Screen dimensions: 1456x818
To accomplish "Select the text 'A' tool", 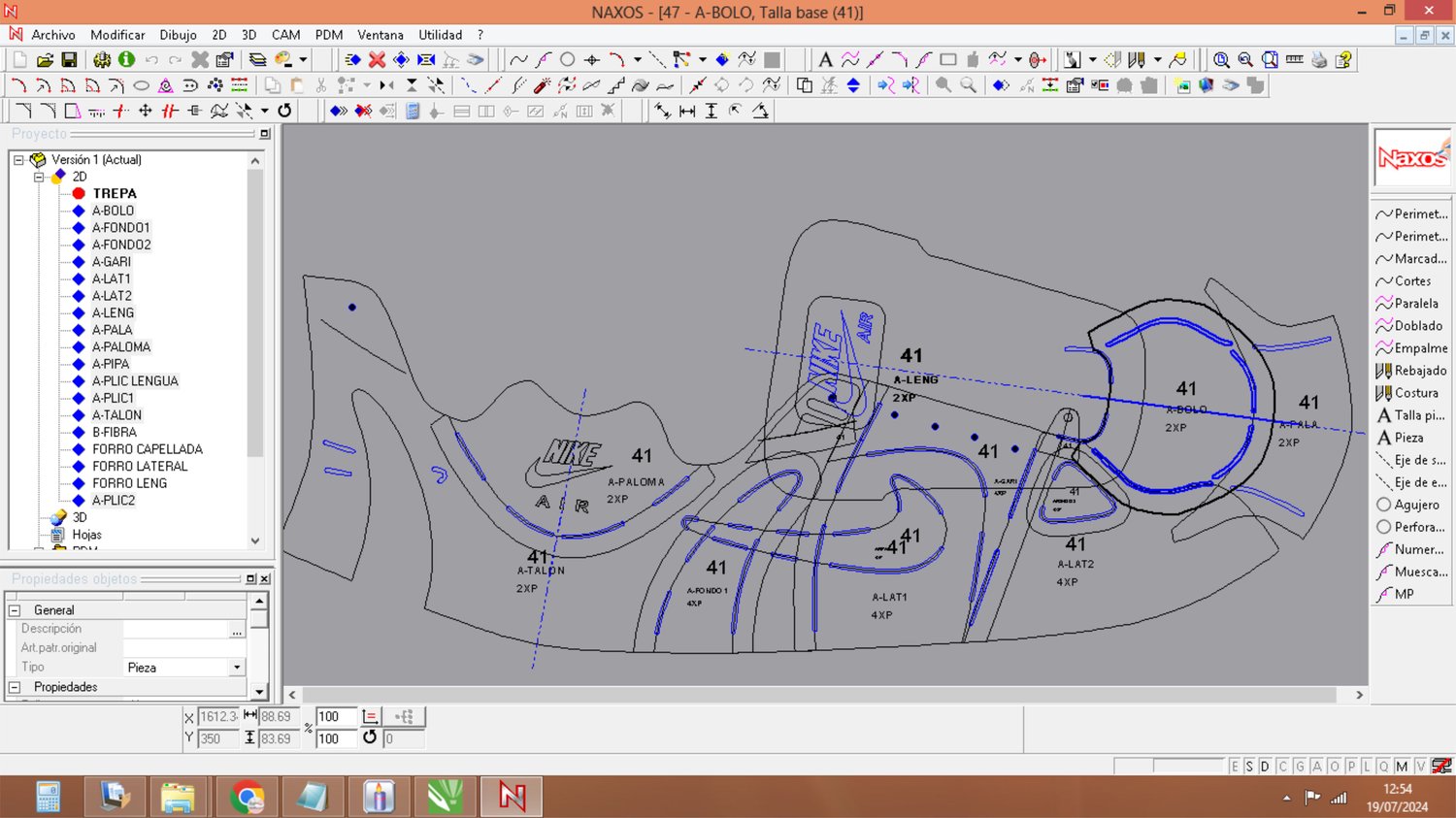I will point(825,60).
